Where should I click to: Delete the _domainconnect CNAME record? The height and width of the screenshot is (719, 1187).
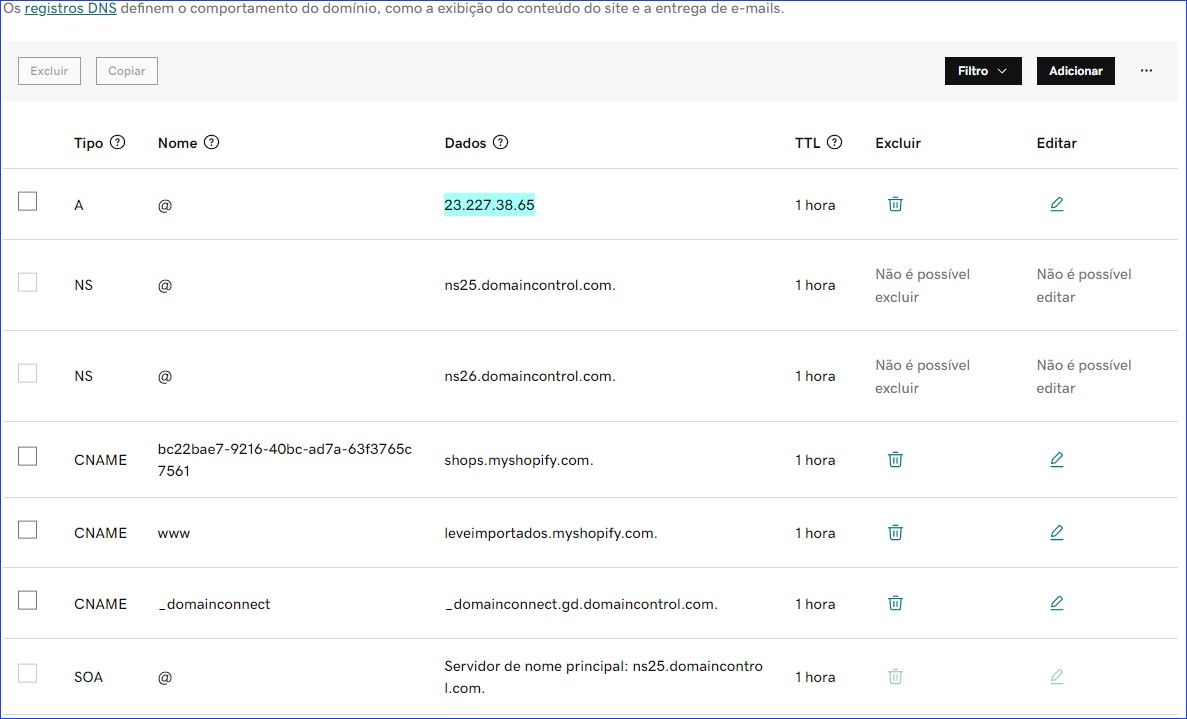tap(895, 603)
